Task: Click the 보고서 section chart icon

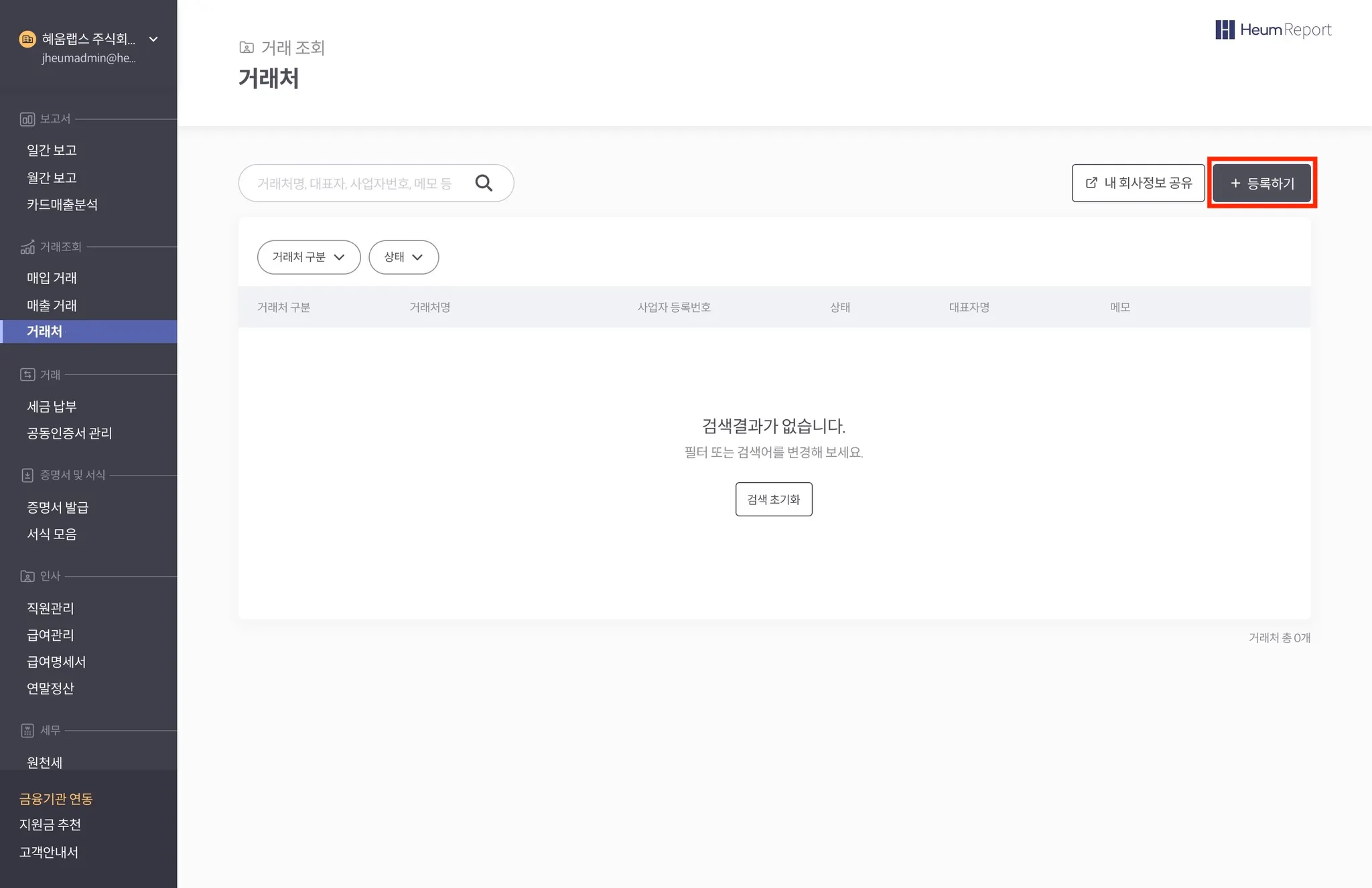Action: point(27,119)
